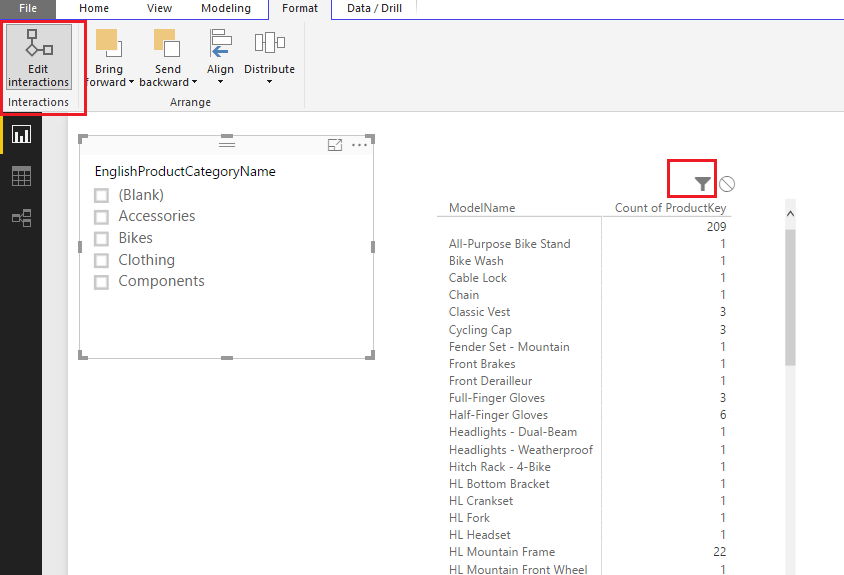Viewport: 844px width, 575px height.
Task: Click the table scrollbar up arrow
Action: (x=790, y=214)
